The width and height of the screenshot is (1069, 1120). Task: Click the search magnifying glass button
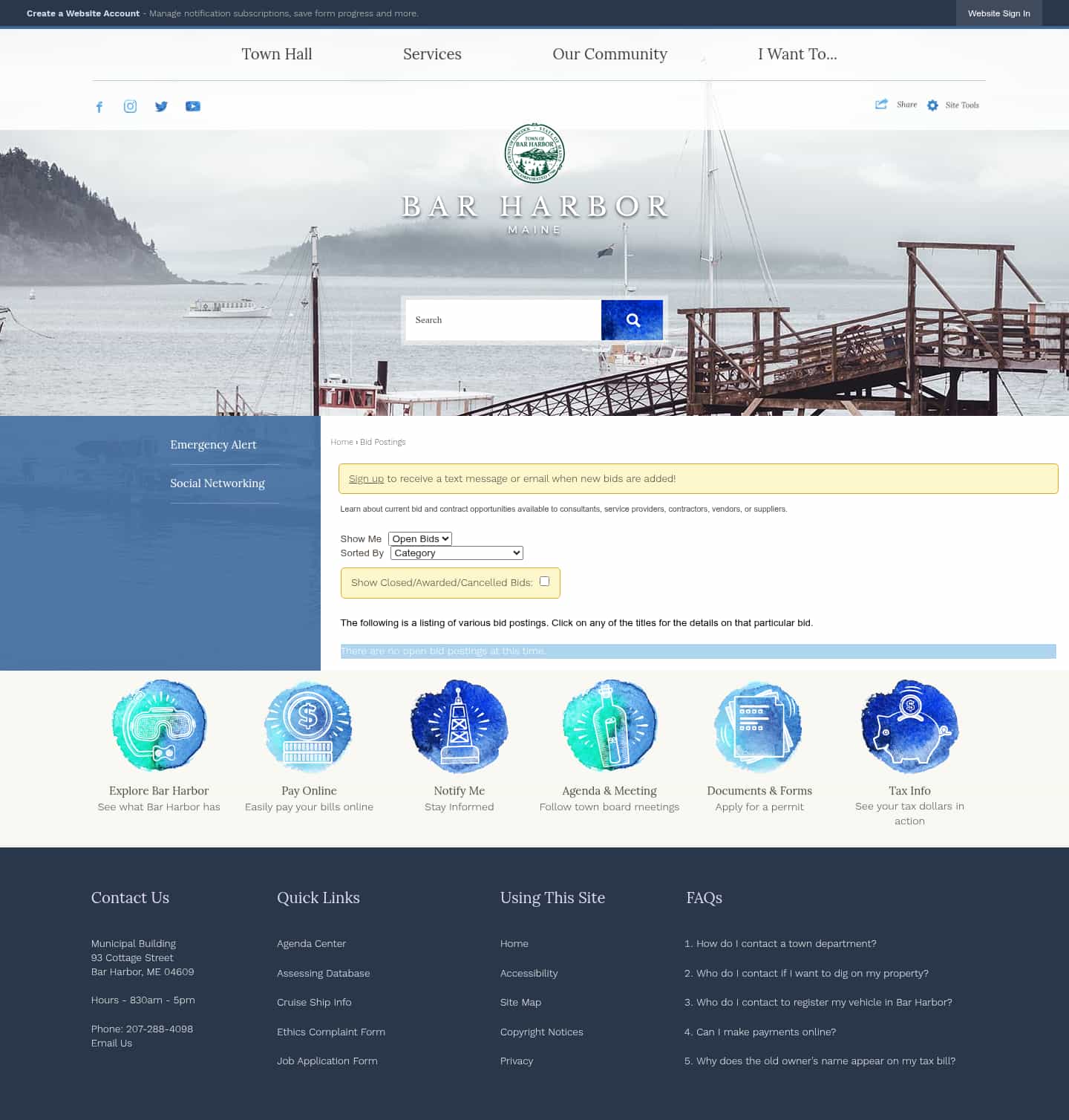tap(632, 319)
